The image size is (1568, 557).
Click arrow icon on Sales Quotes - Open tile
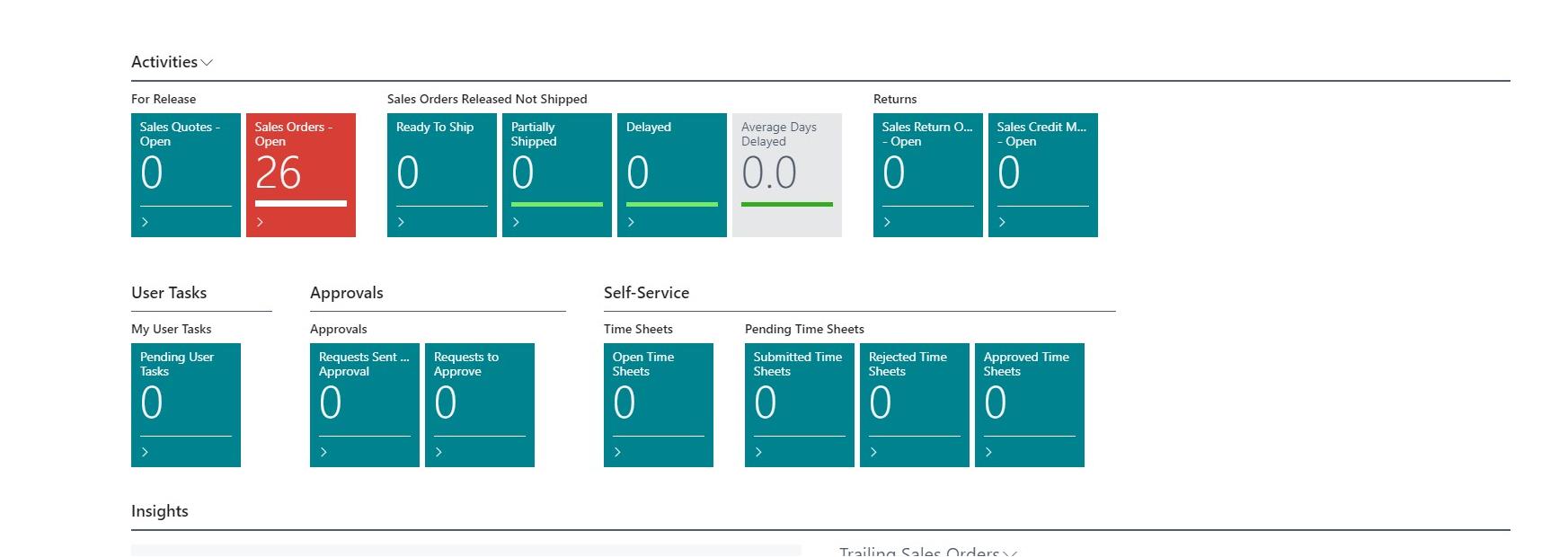tap(145, 222)
